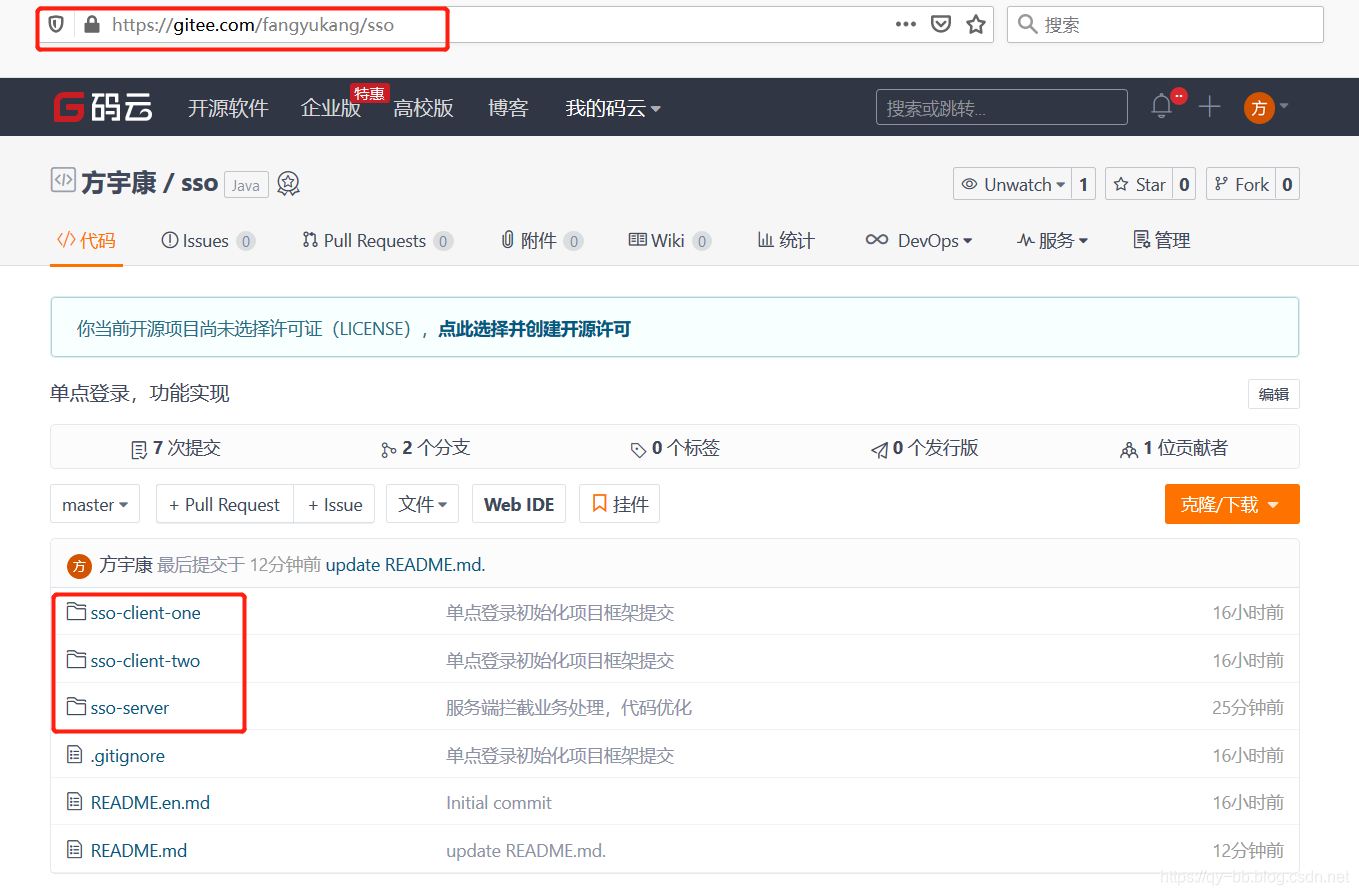Expand the 服务 dropdown tab
Image resolution: width=1359 pixels, height=895 pixels.
tap(1052, 240)
